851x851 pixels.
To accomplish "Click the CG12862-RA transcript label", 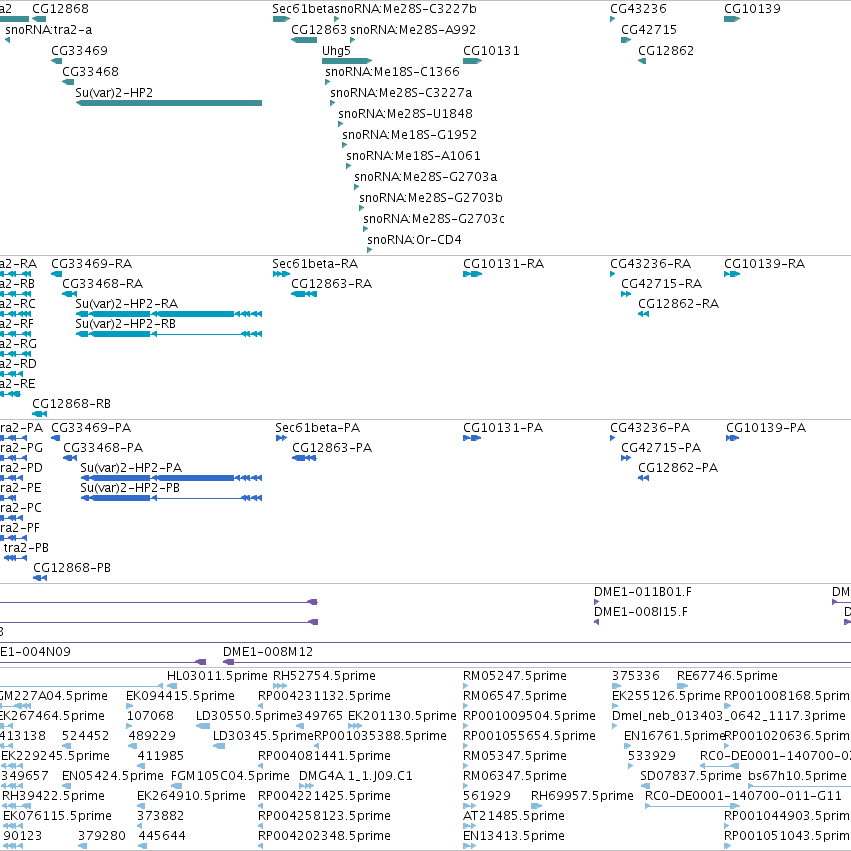I will click(x=678, y=304).
